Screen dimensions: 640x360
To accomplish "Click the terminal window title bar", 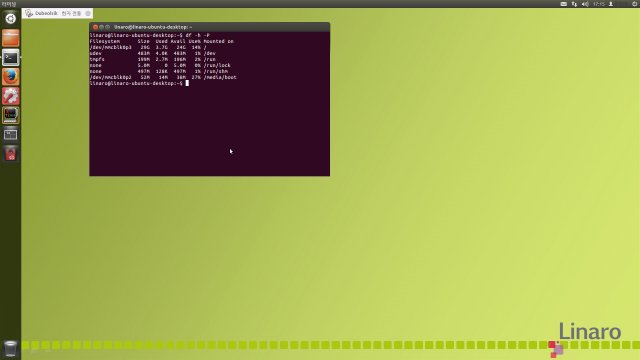I will 209,27.
